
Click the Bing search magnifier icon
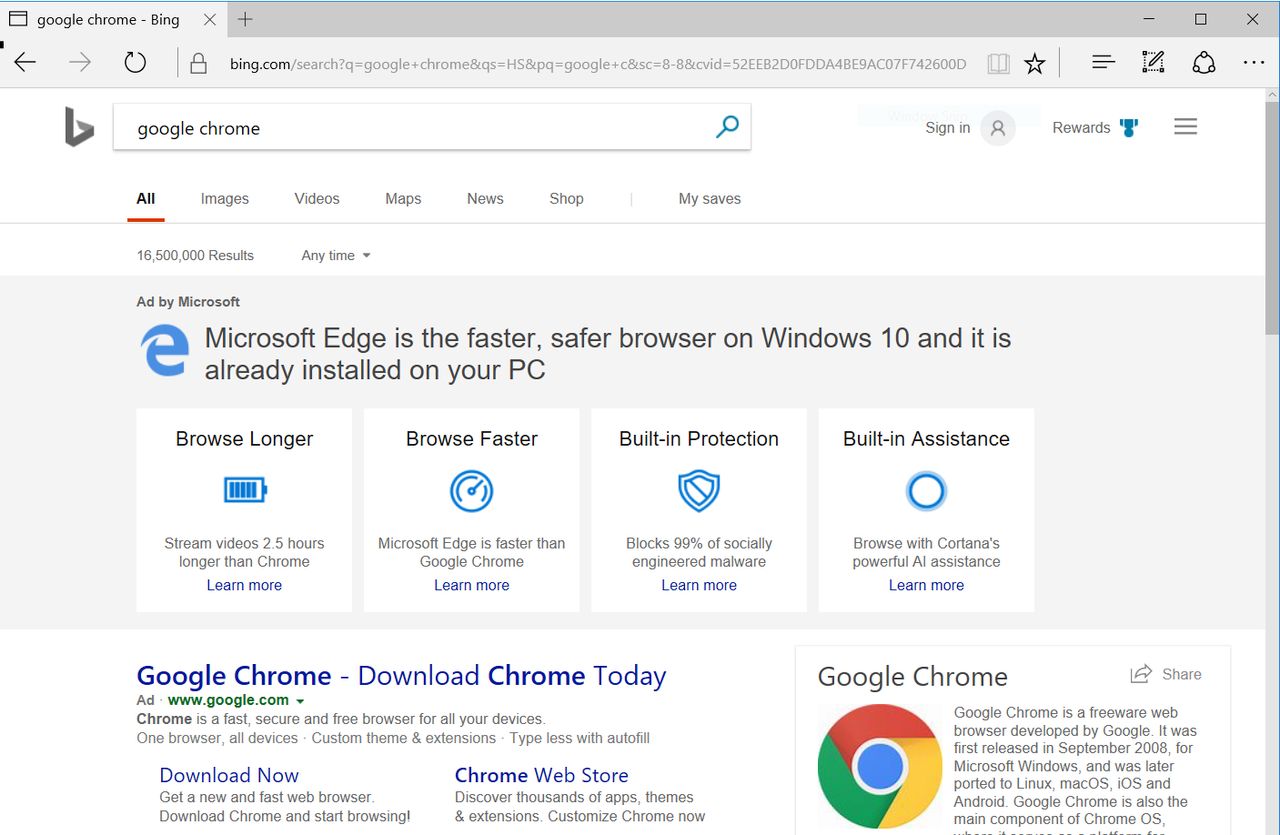coord(727,127)
